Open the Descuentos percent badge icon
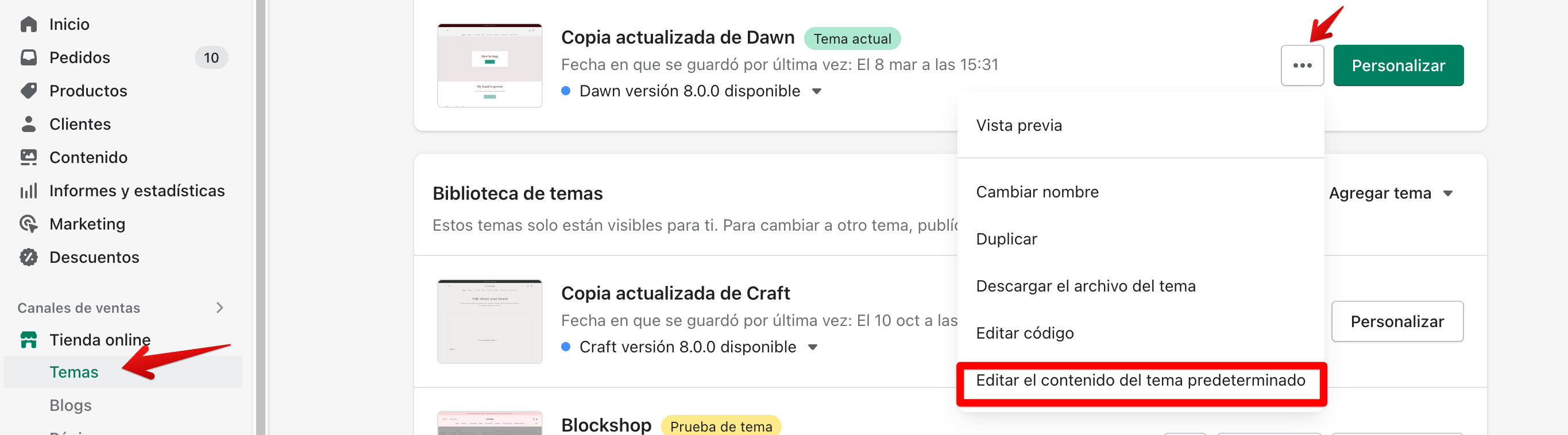1568x435 pixels. click(x=29, y=257)
